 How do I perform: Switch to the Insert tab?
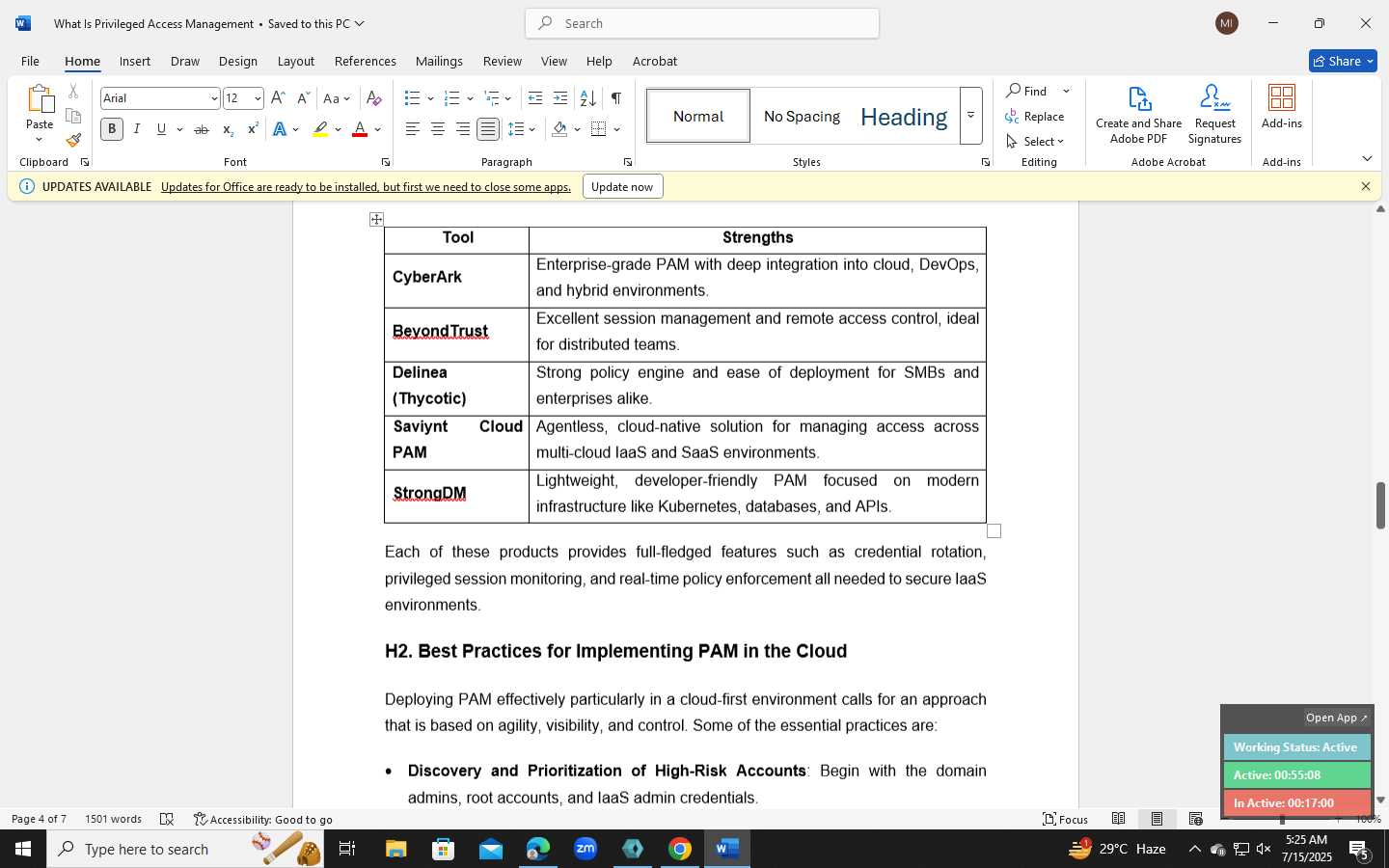coord(135,61)
